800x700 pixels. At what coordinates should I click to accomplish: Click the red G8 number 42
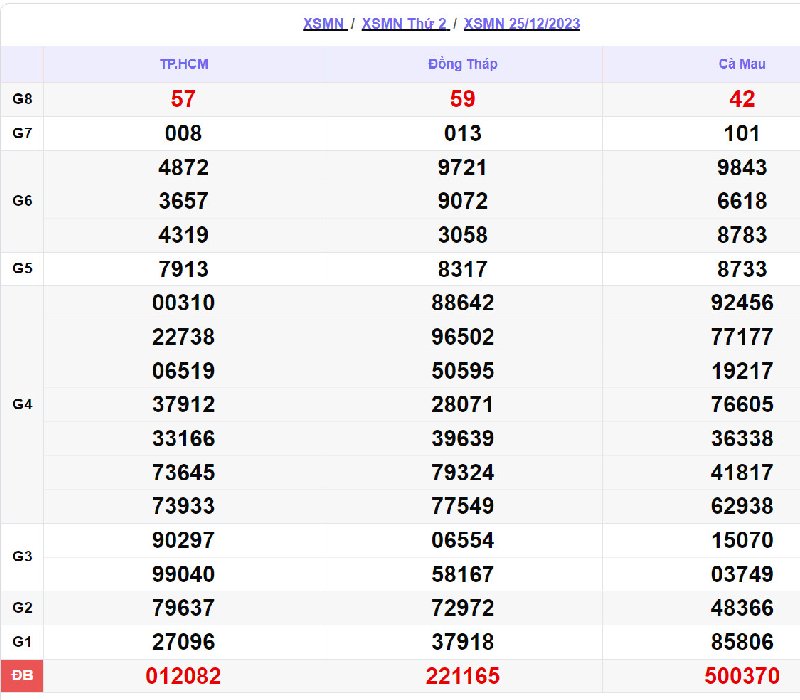click(742, 99)
